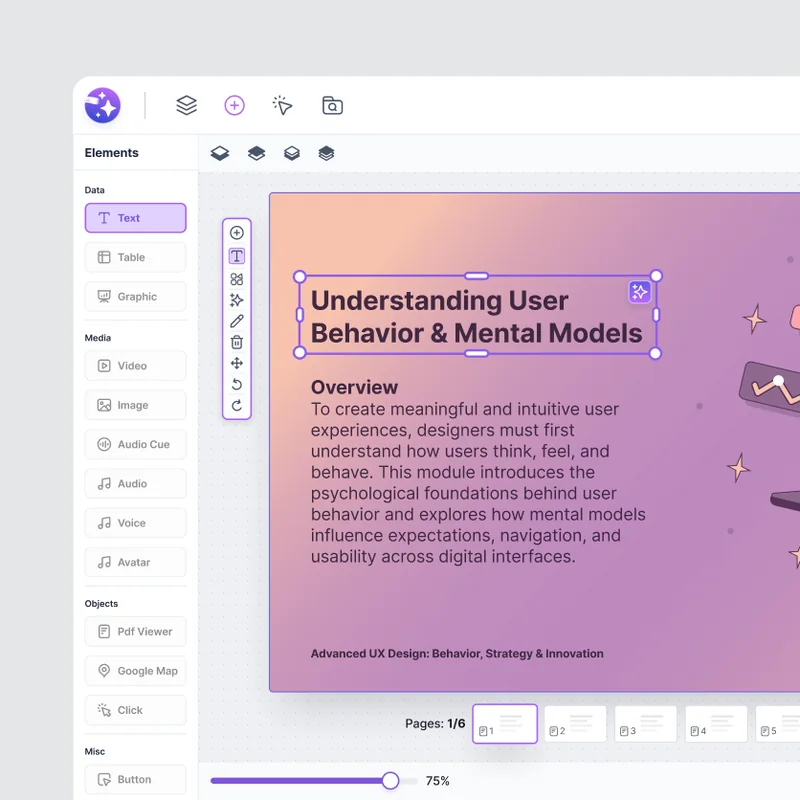Add a Graphic element
This screenshot has height=800, width=800.
[135, 296]
